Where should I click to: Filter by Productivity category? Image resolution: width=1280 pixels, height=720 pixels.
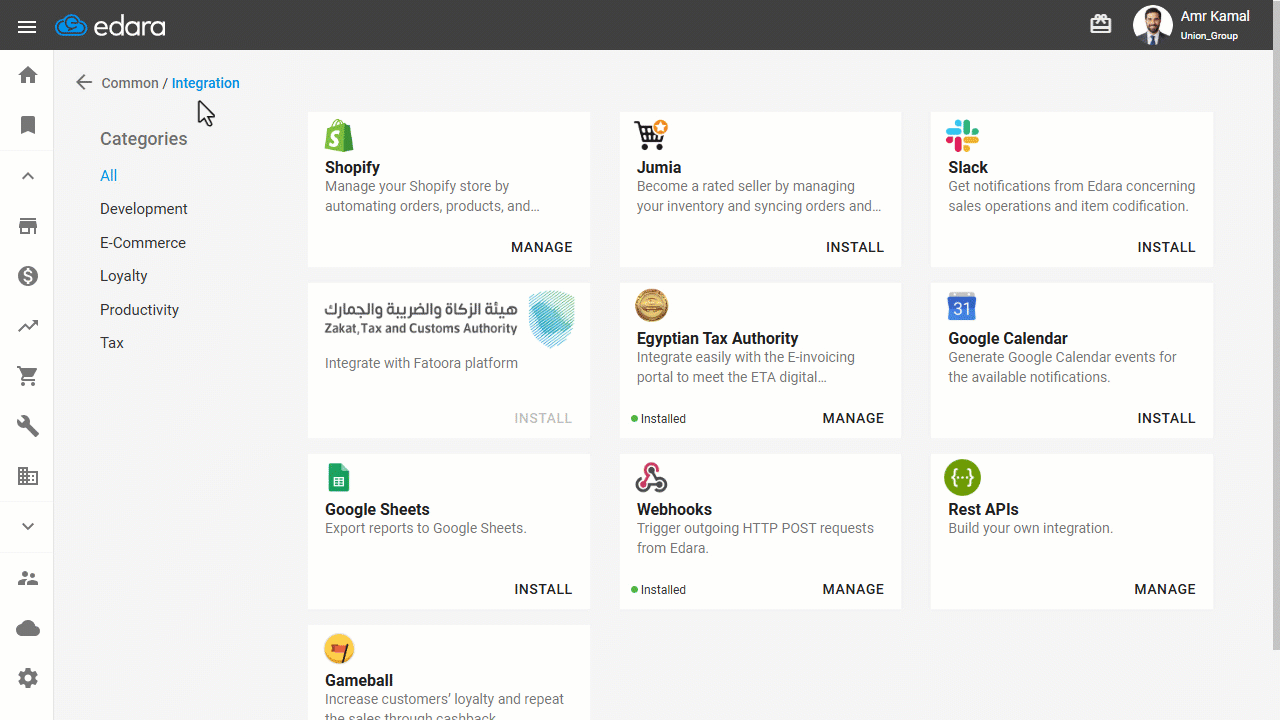(140, 310)
